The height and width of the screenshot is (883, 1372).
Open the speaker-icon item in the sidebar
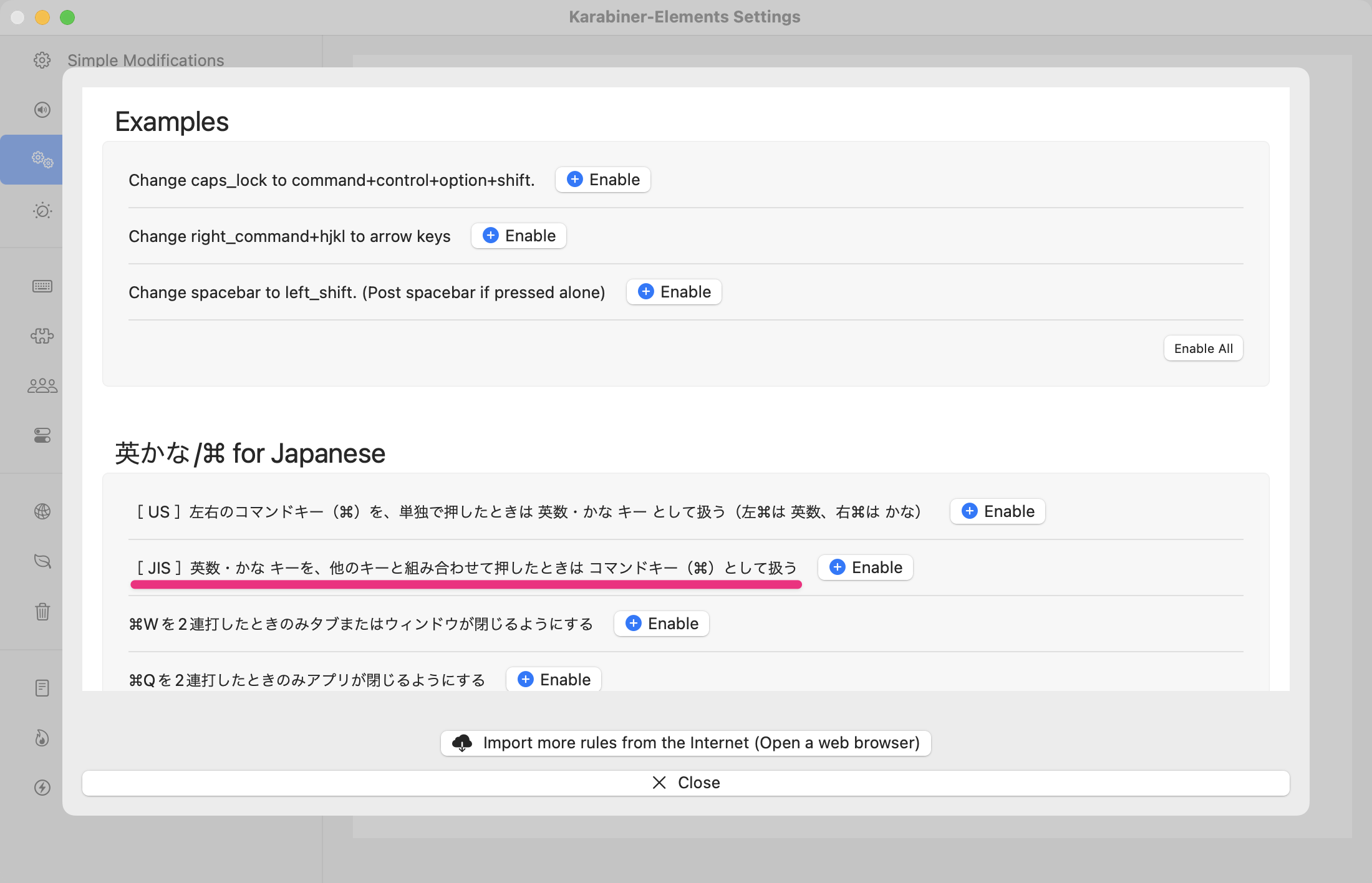coord(42,110)
